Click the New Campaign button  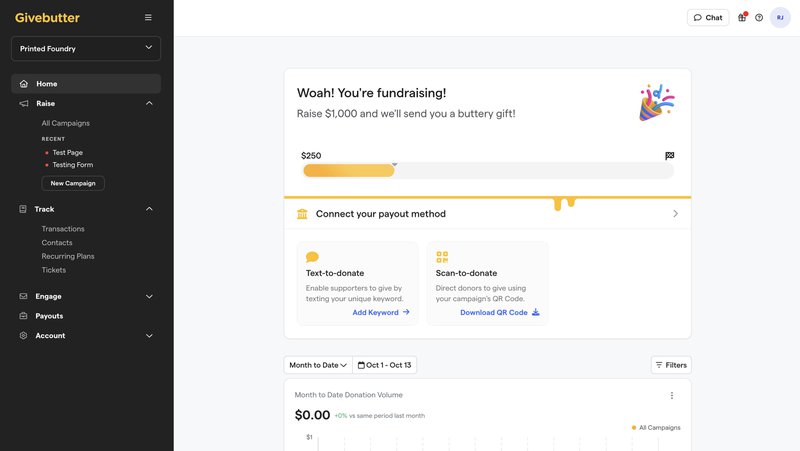pyautogui.click(x=73, y=183)
